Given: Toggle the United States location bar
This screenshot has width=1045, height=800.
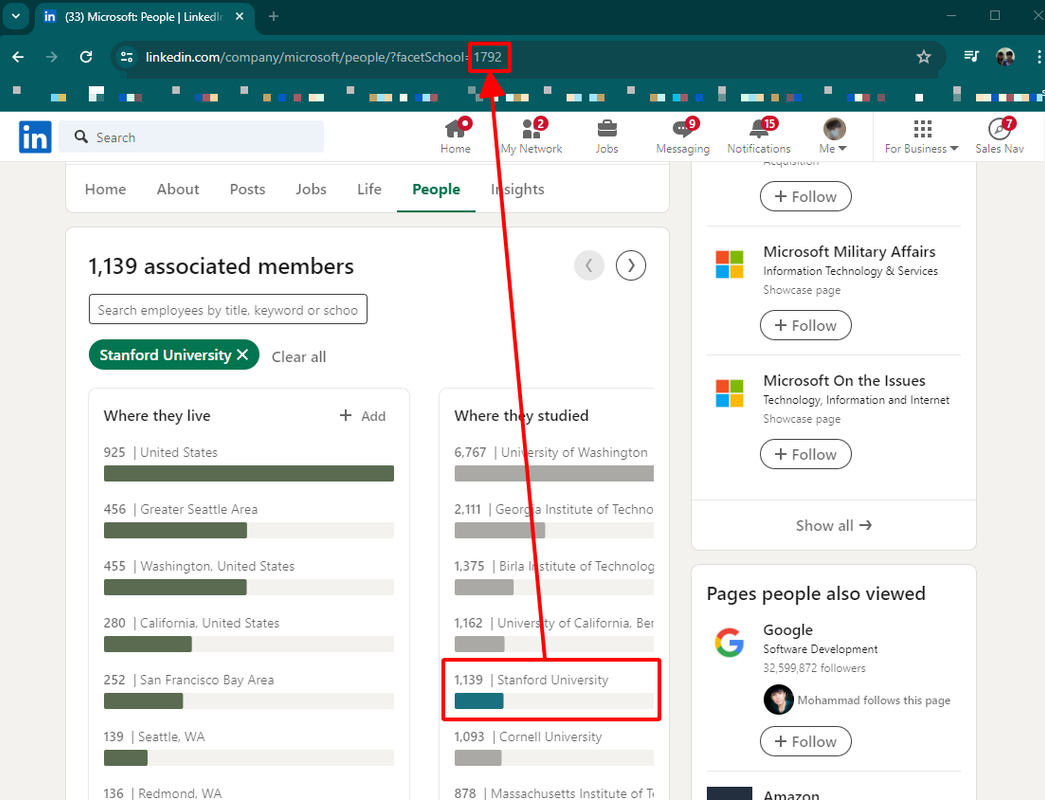Looking at the screenshot, I should click(x=248, y=473).
